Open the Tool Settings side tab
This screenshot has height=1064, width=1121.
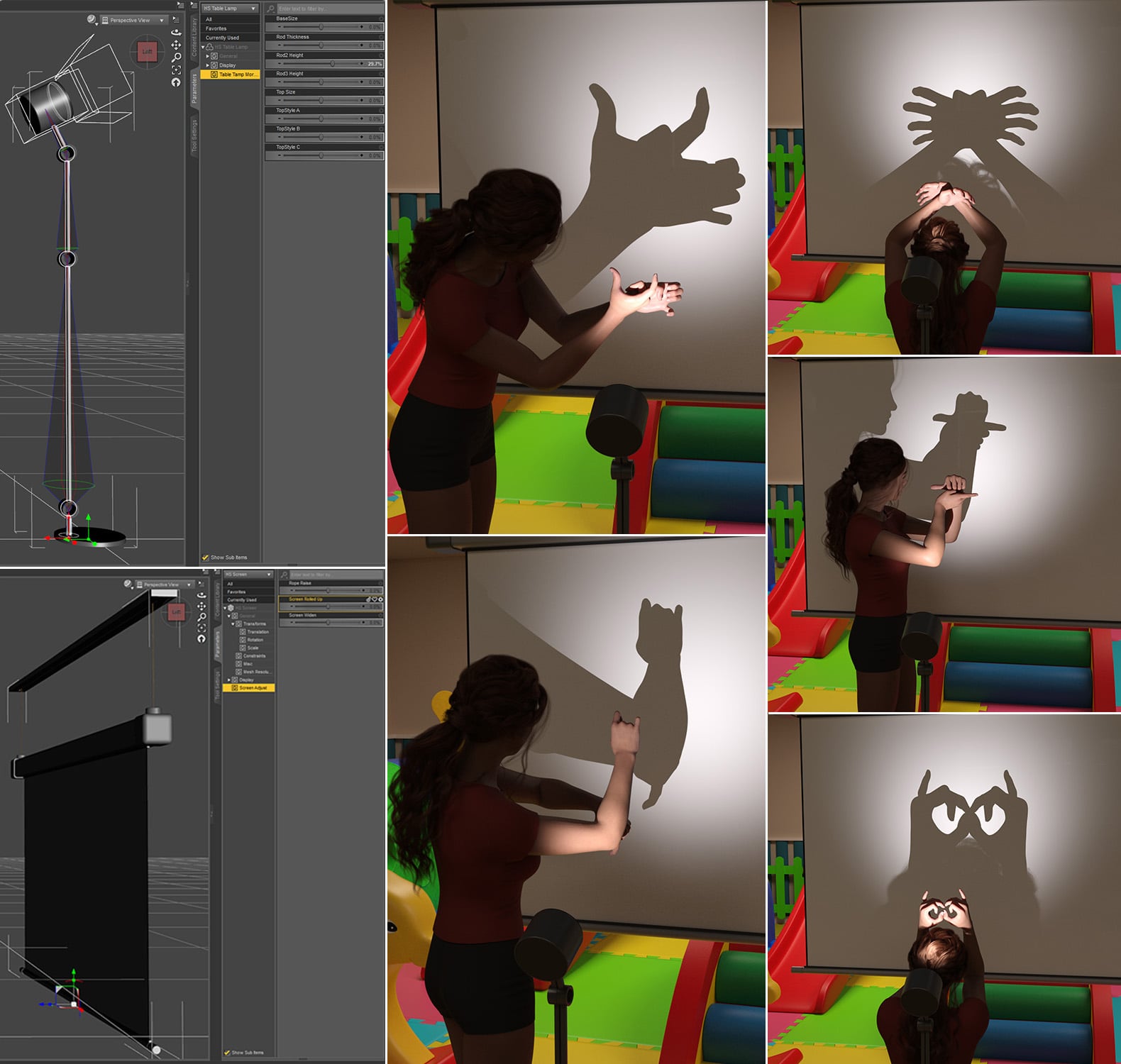pos(194,136)
